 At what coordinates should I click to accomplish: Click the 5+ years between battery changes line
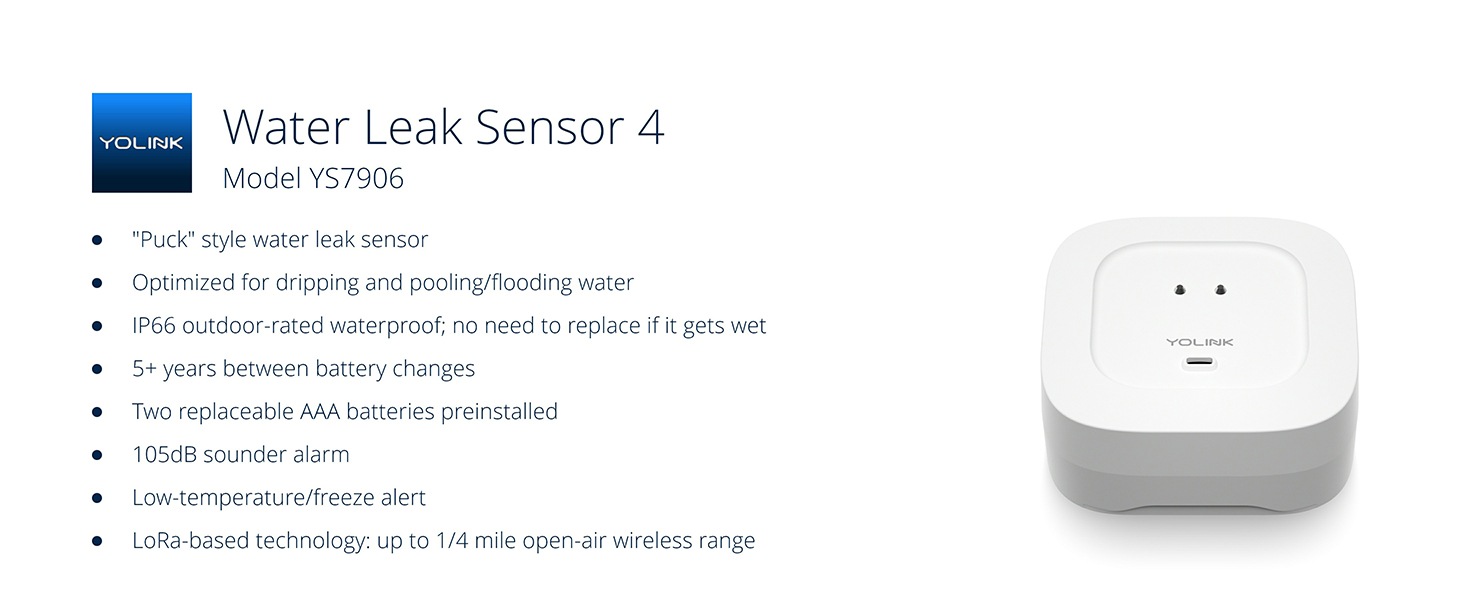pos(303,369)
